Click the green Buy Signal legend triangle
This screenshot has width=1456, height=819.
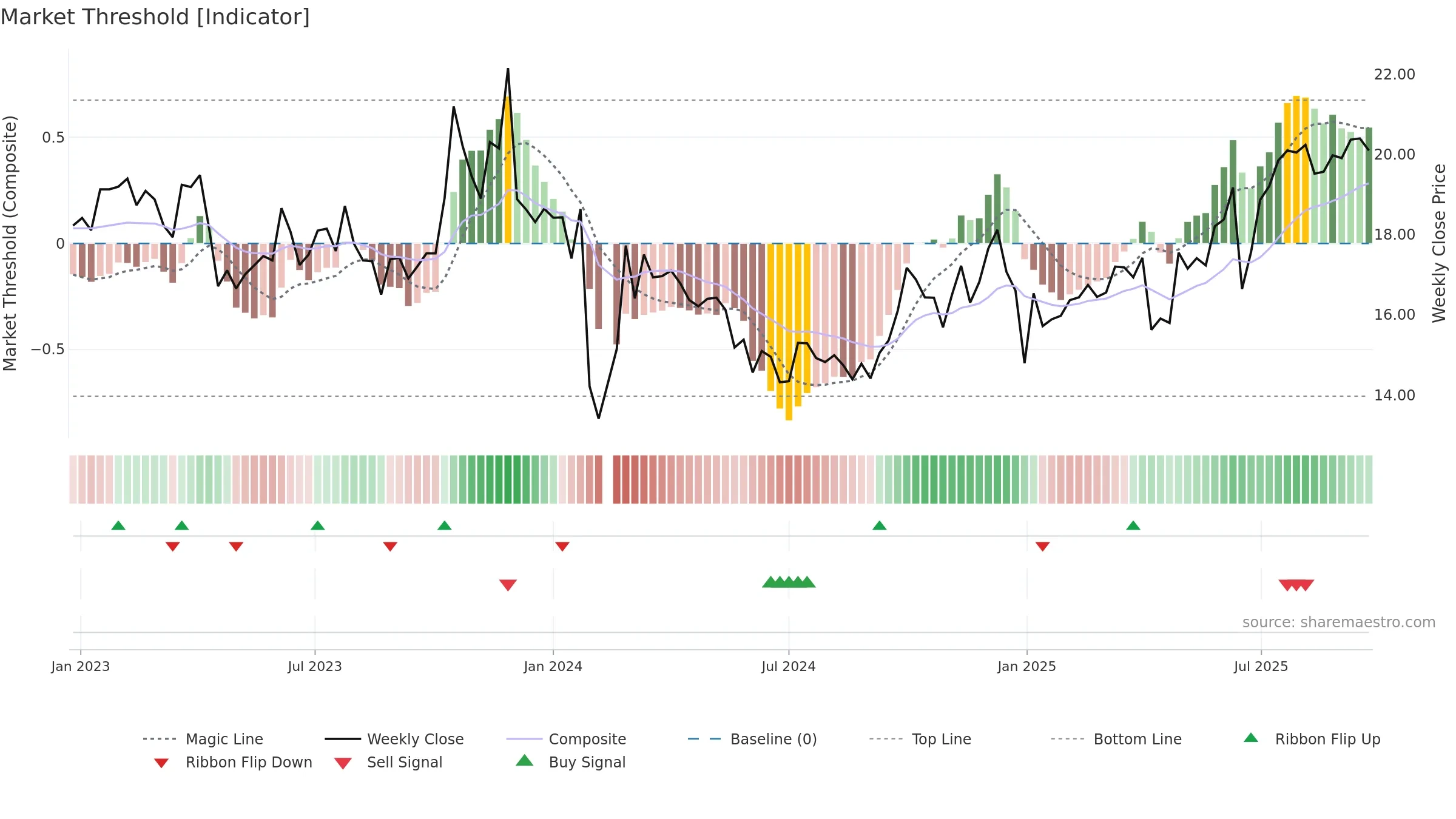tap(525, 760)
